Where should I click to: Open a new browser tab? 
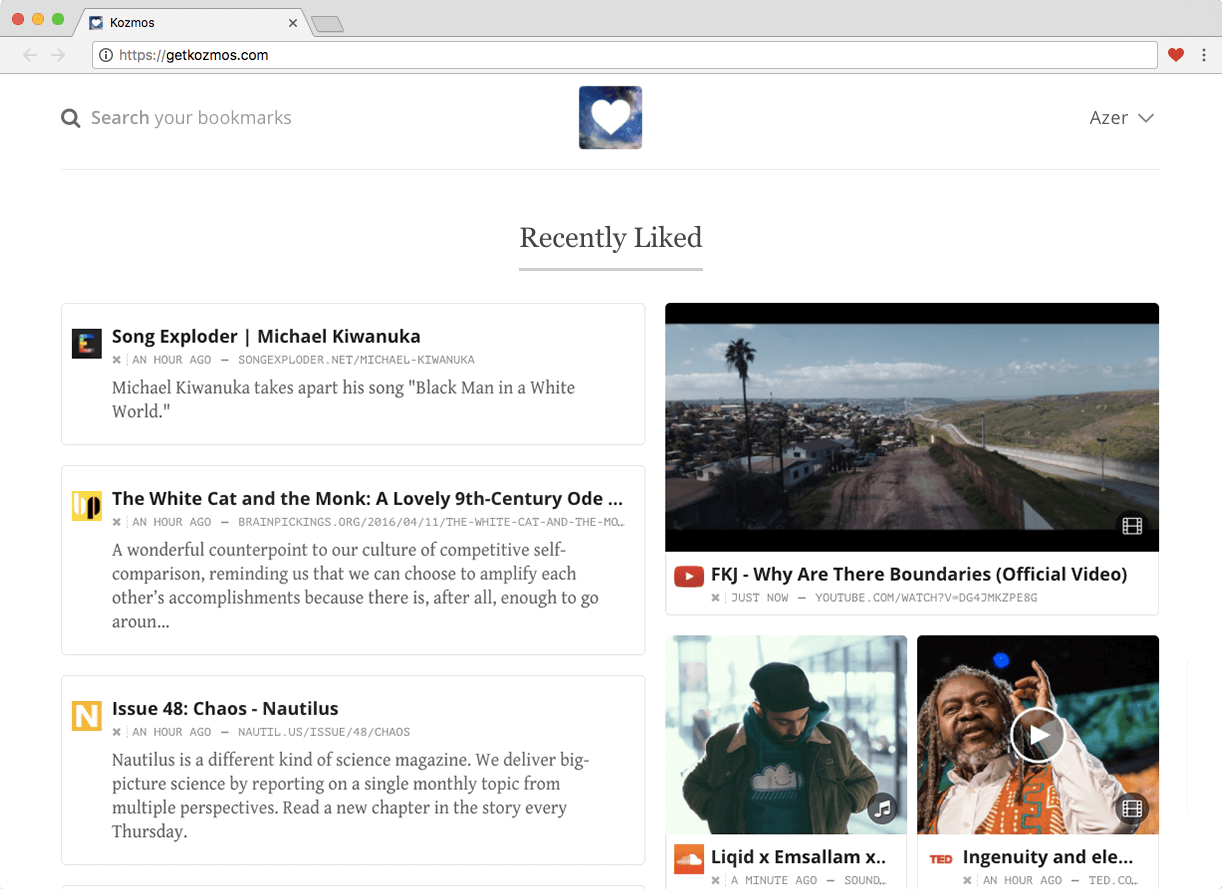click(327, 24)
